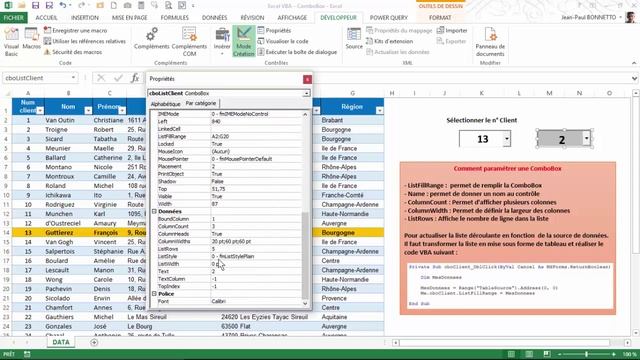Click the insert function fx icon
The image size is (640, 360).
click(135, 78)
